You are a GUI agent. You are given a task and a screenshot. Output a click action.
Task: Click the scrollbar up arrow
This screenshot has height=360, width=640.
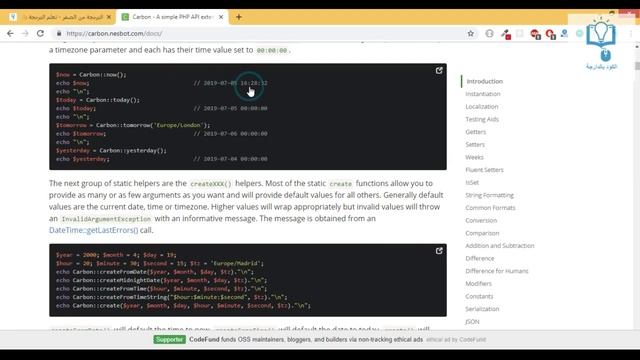pyautogui.click(x=637, y=47)
